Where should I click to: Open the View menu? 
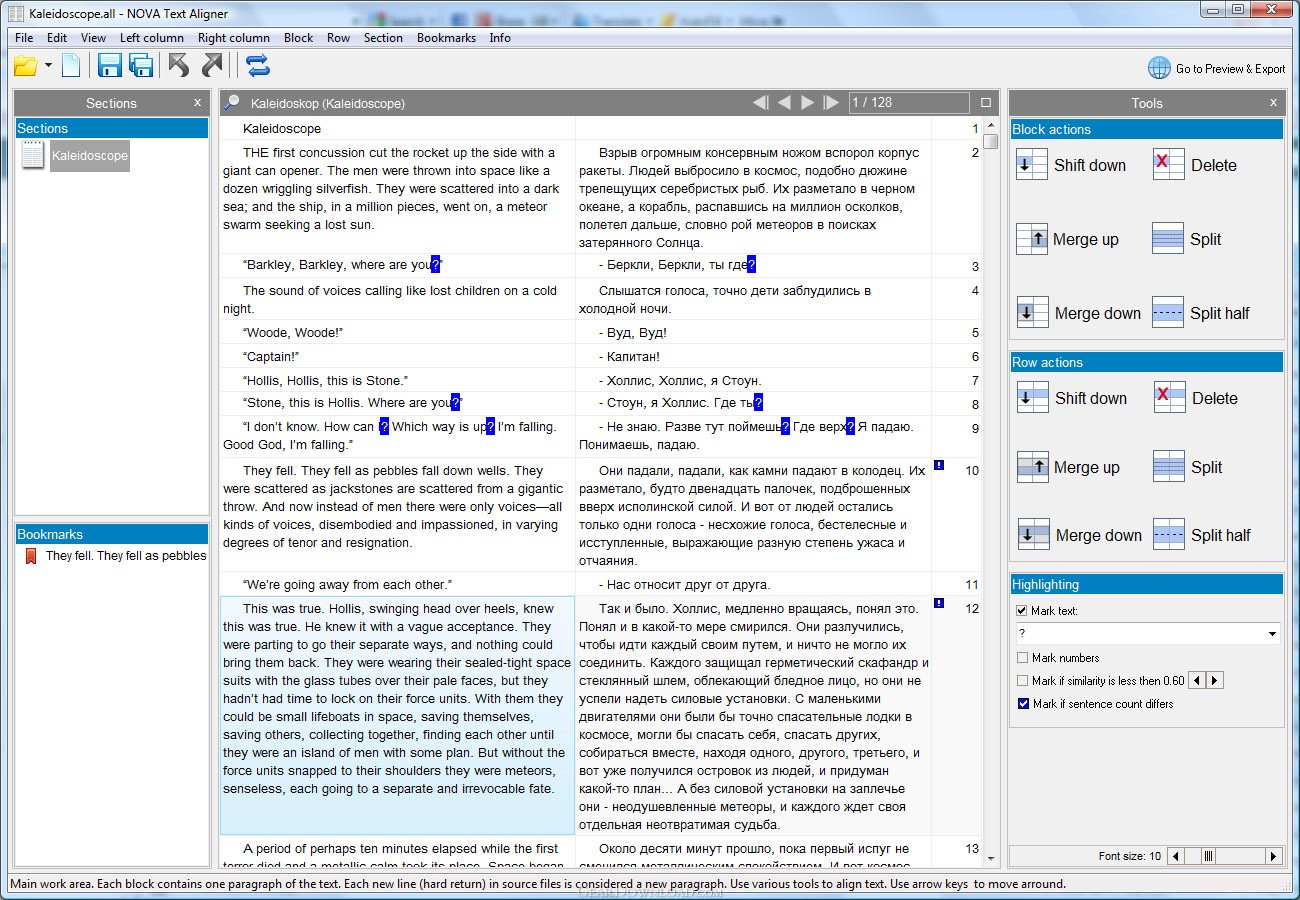coord(93,38)
